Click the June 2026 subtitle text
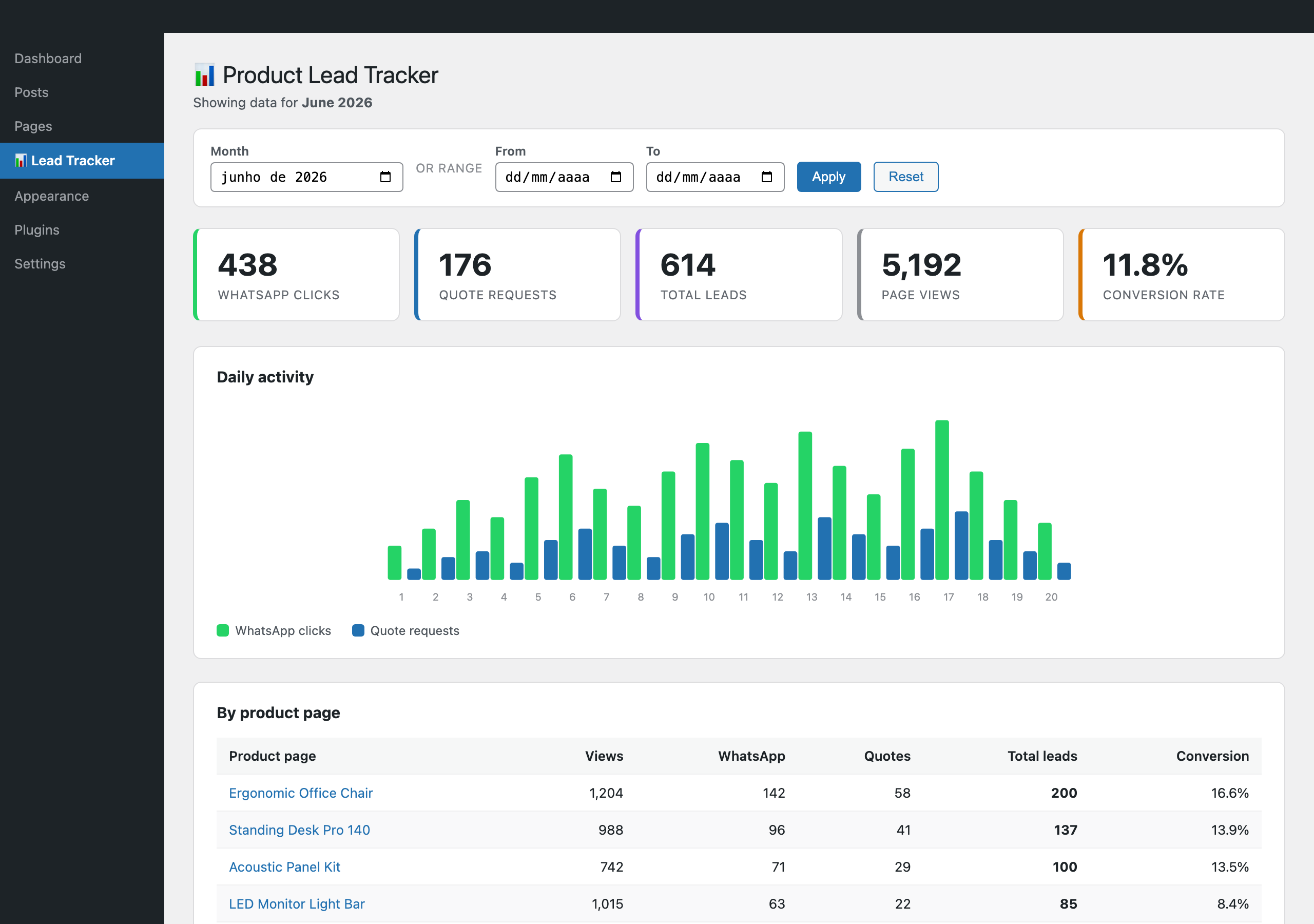The width and height of the screenshot is (1314, 924). tap(337, 103)
